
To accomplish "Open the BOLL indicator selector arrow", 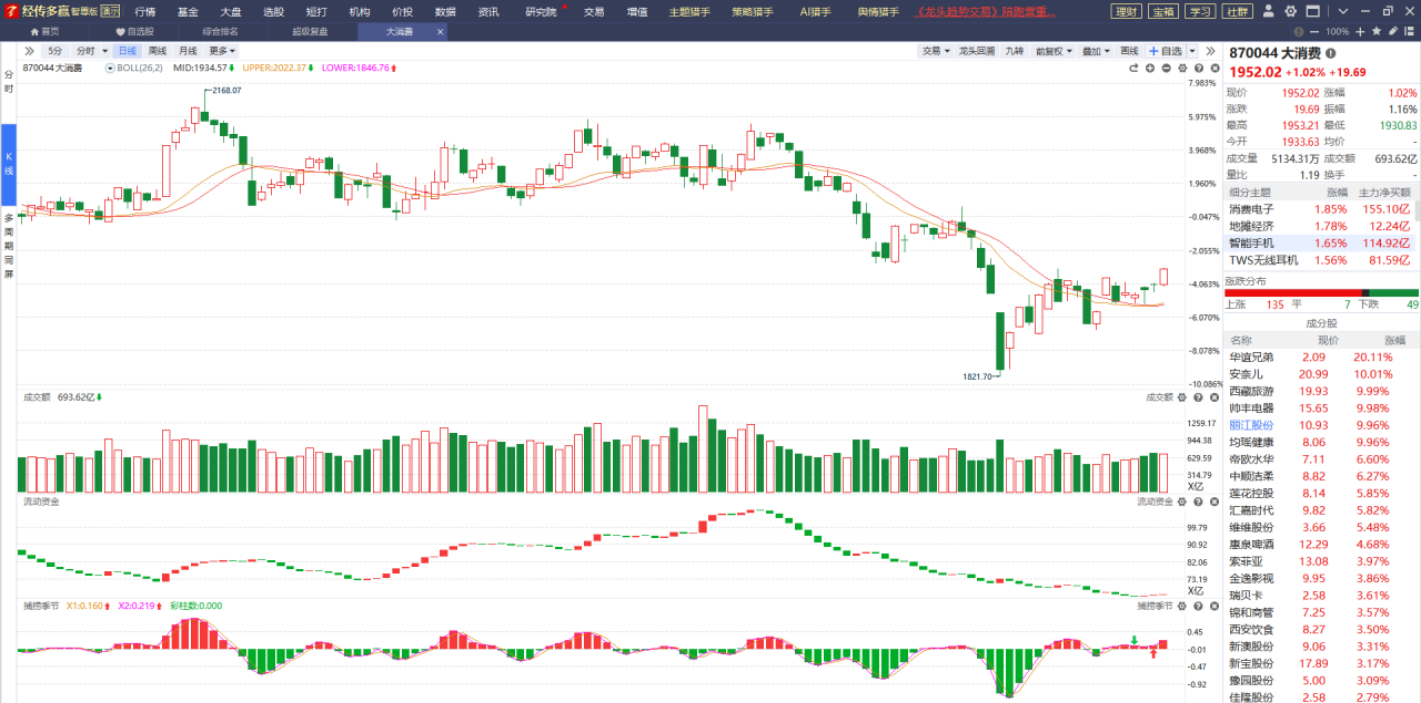I will tap(111, 68).
